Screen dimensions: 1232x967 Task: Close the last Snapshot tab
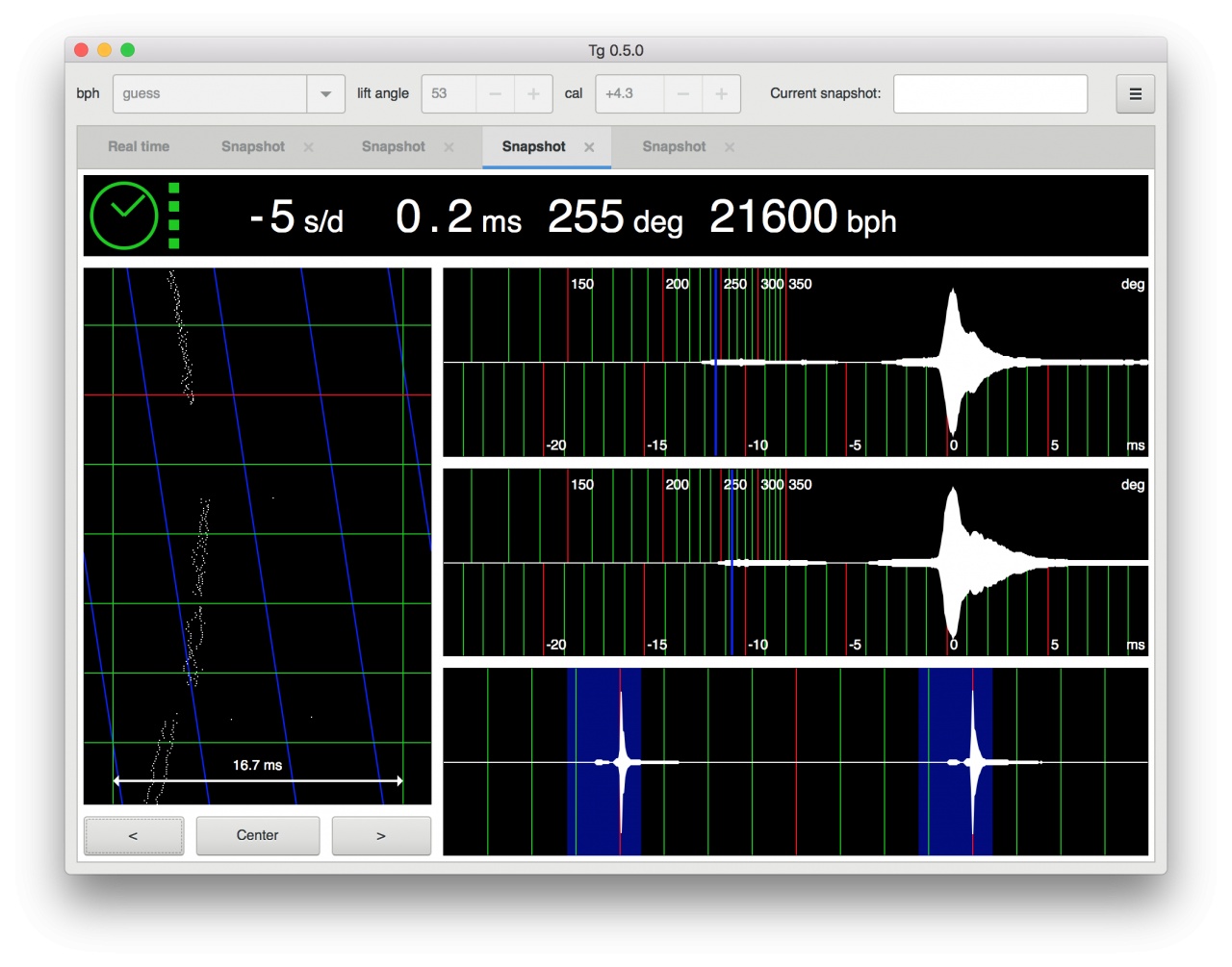pos(730,147)
